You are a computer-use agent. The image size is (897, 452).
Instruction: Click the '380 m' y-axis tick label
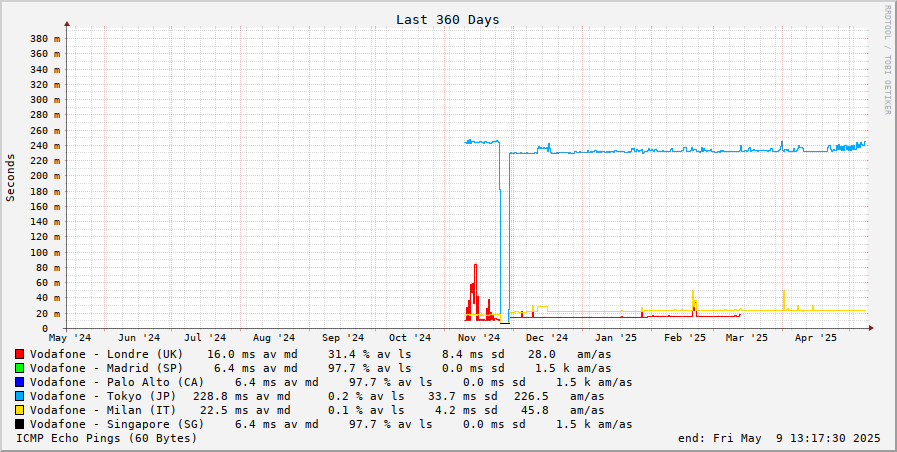pyautogui.click(x=45, y=38)
